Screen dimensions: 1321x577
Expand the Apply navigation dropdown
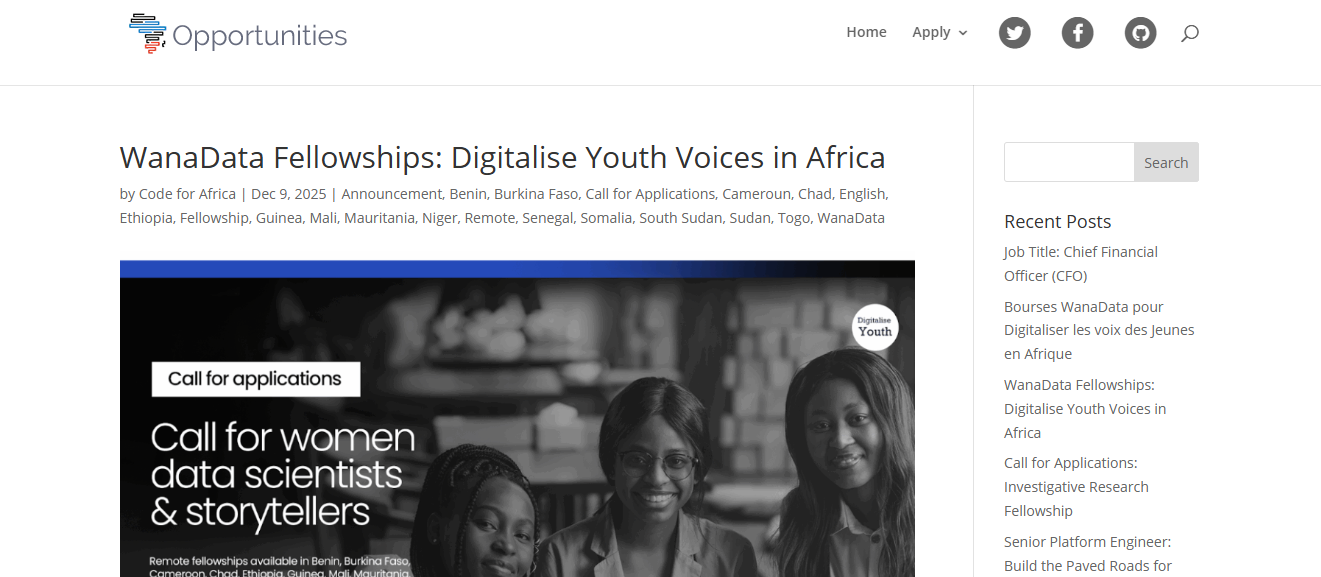pos(931,31)
